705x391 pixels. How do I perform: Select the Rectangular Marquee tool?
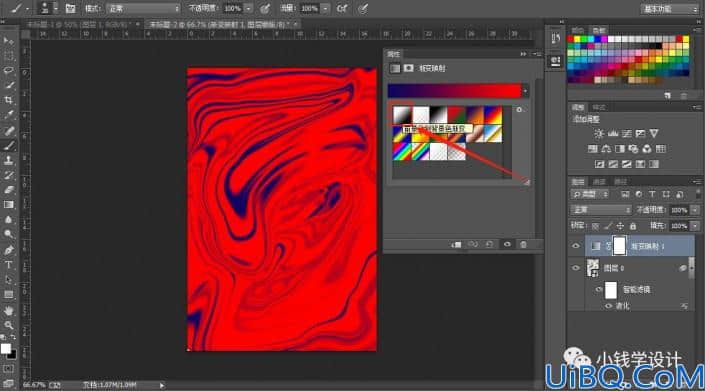[8, 56]
